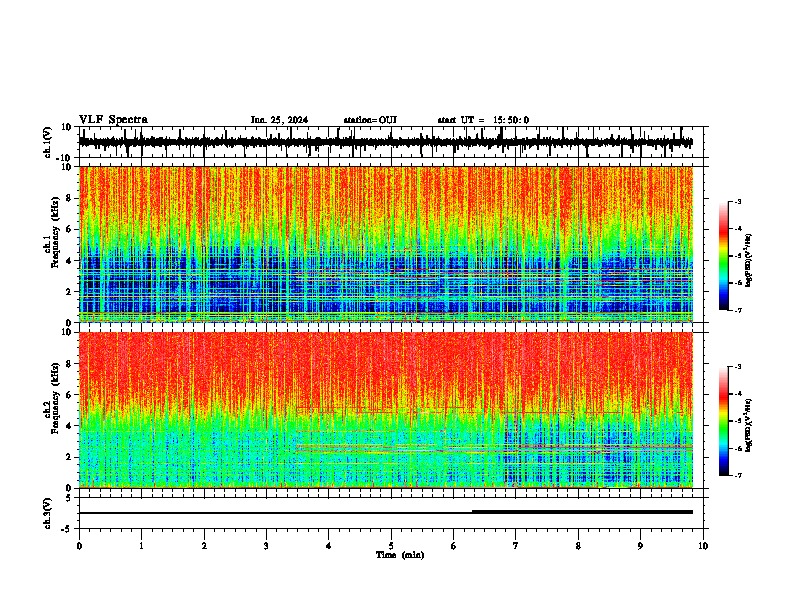Click the "ch.1(V)" waveform axis label
The height and width of the screenshot is (612, 792).
click(48, 142)
